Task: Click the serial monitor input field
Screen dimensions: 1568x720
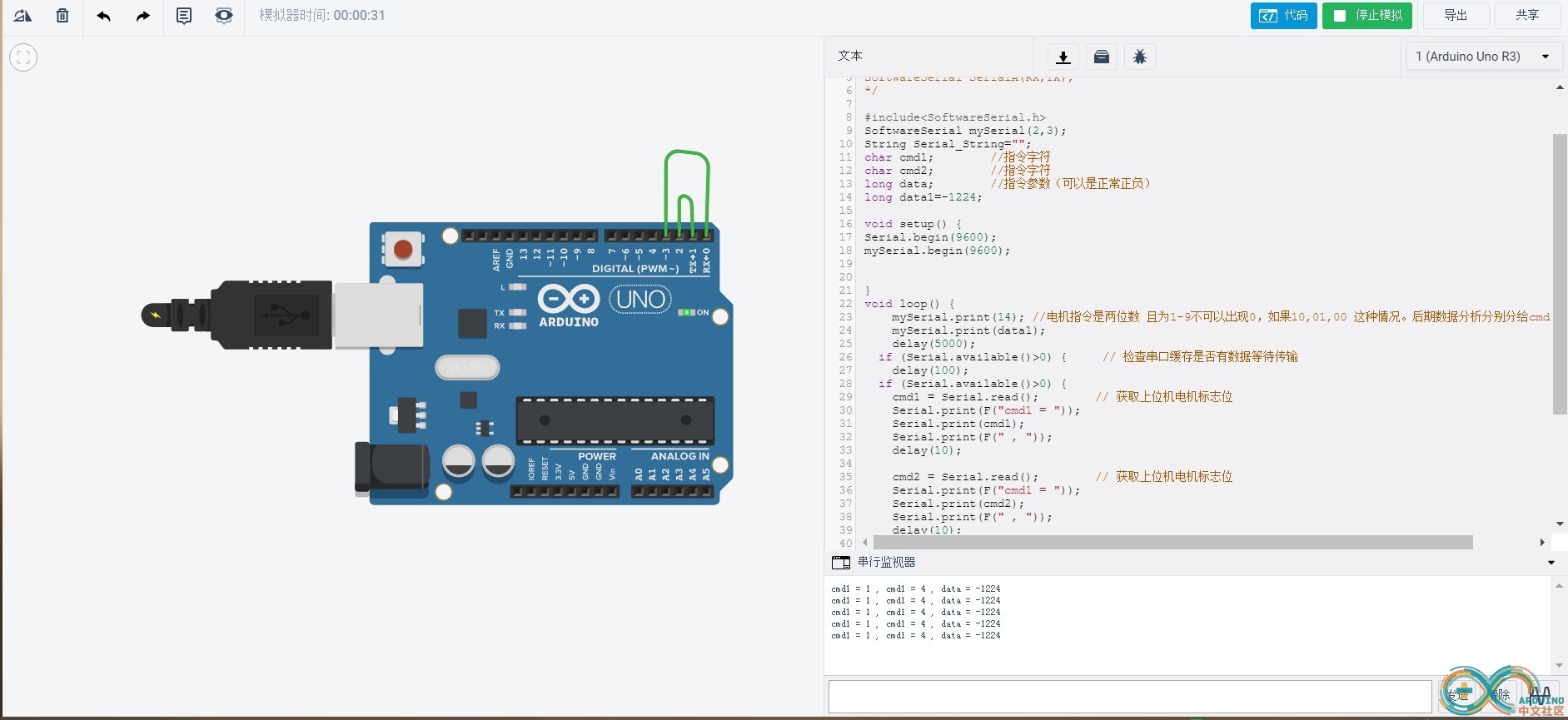Action: tap(1130, 697)
